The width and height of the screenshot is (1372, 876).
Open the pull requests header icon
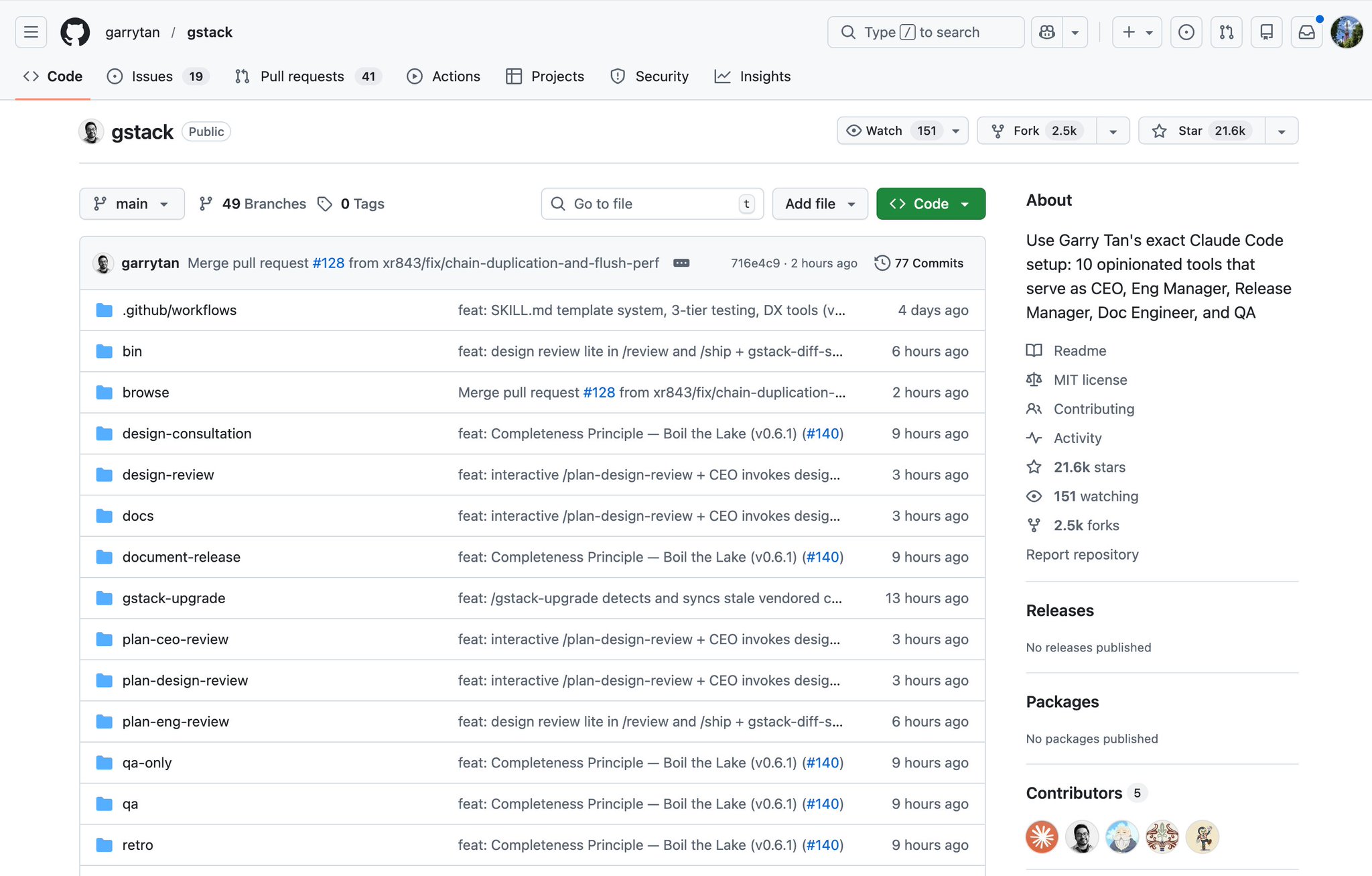[1226, 32]
